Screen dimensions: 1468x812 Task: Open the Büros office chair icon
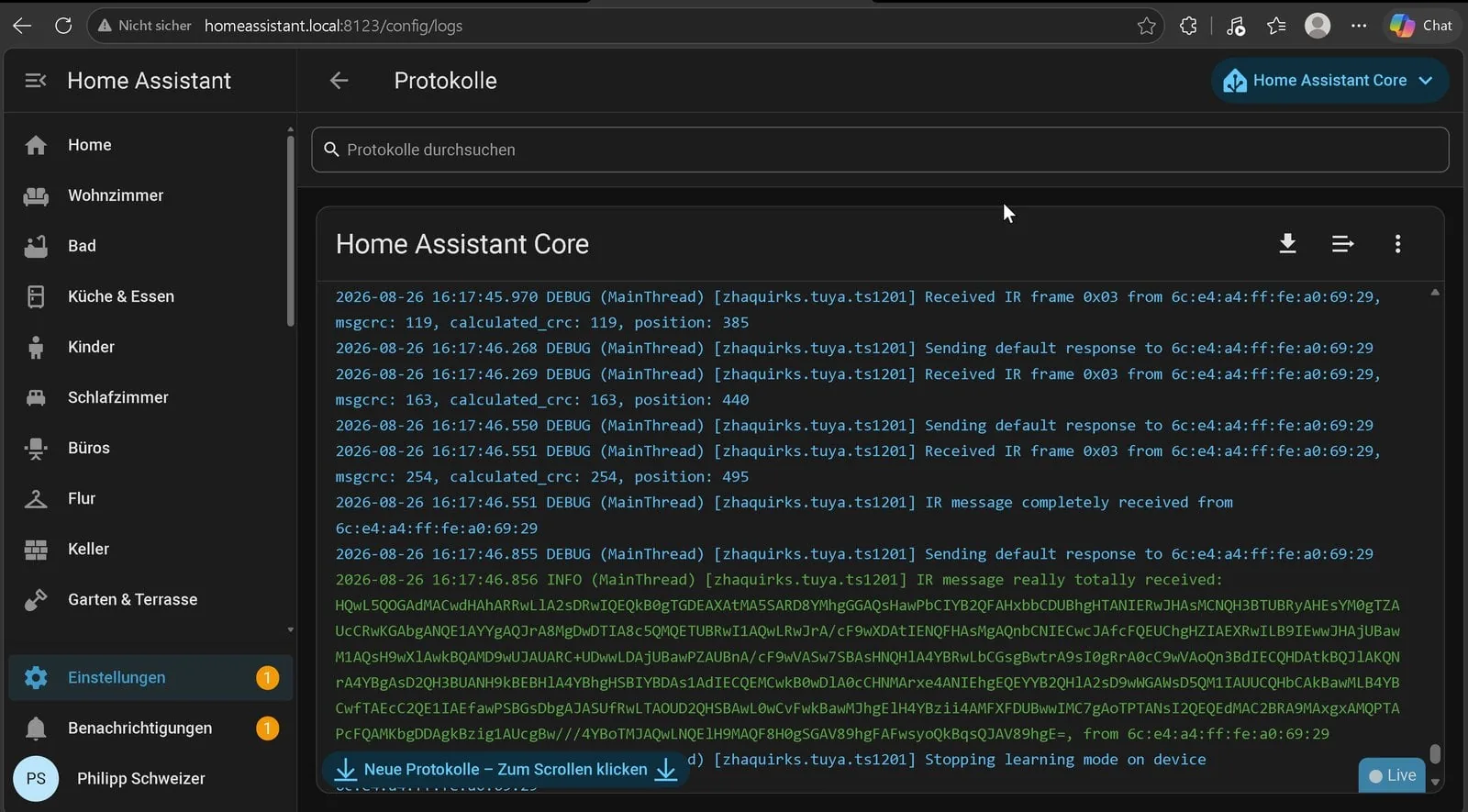(x=36, y=448)
